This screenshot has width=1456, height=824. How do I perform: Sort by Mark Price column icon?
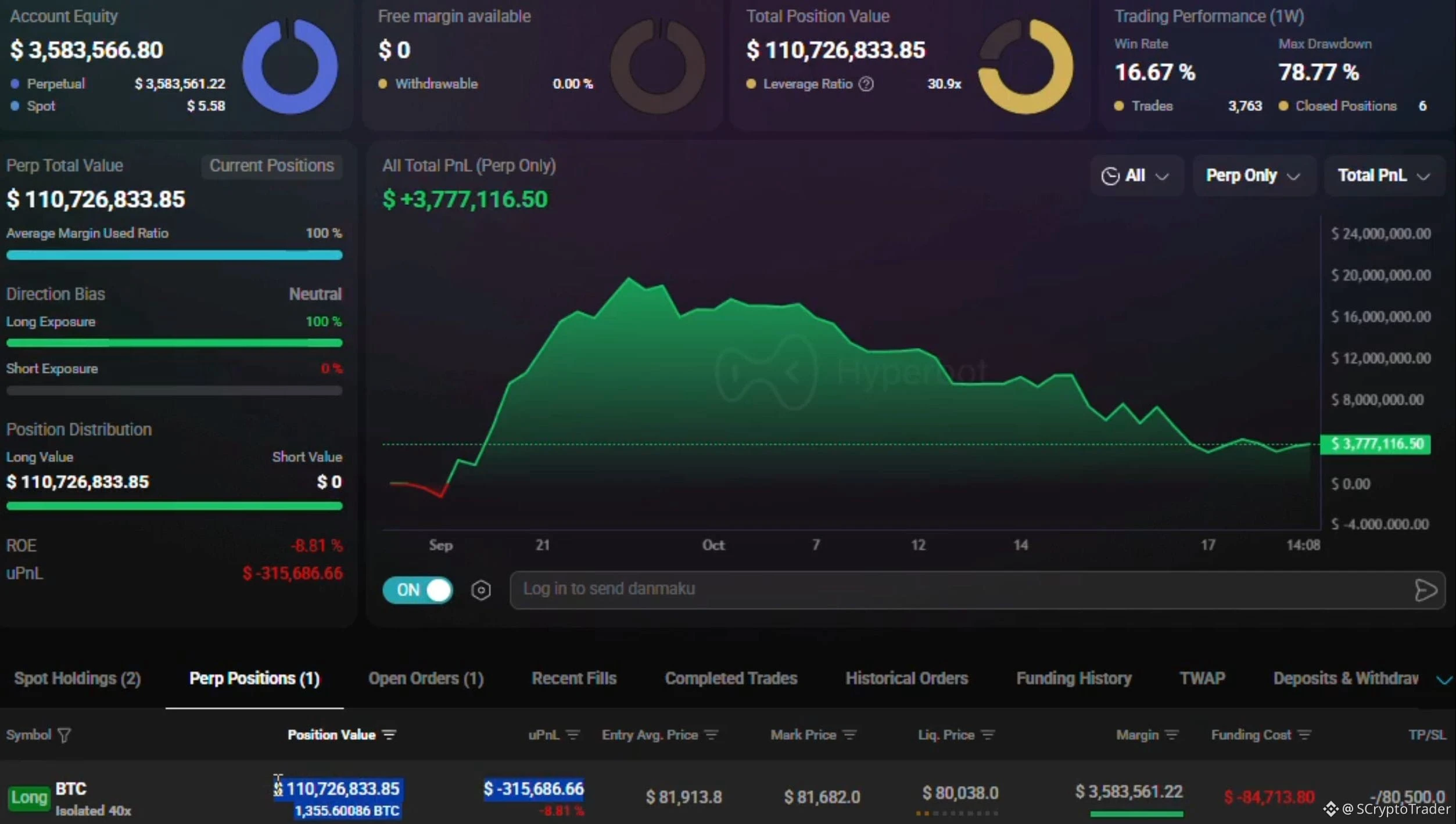point(849,735)
